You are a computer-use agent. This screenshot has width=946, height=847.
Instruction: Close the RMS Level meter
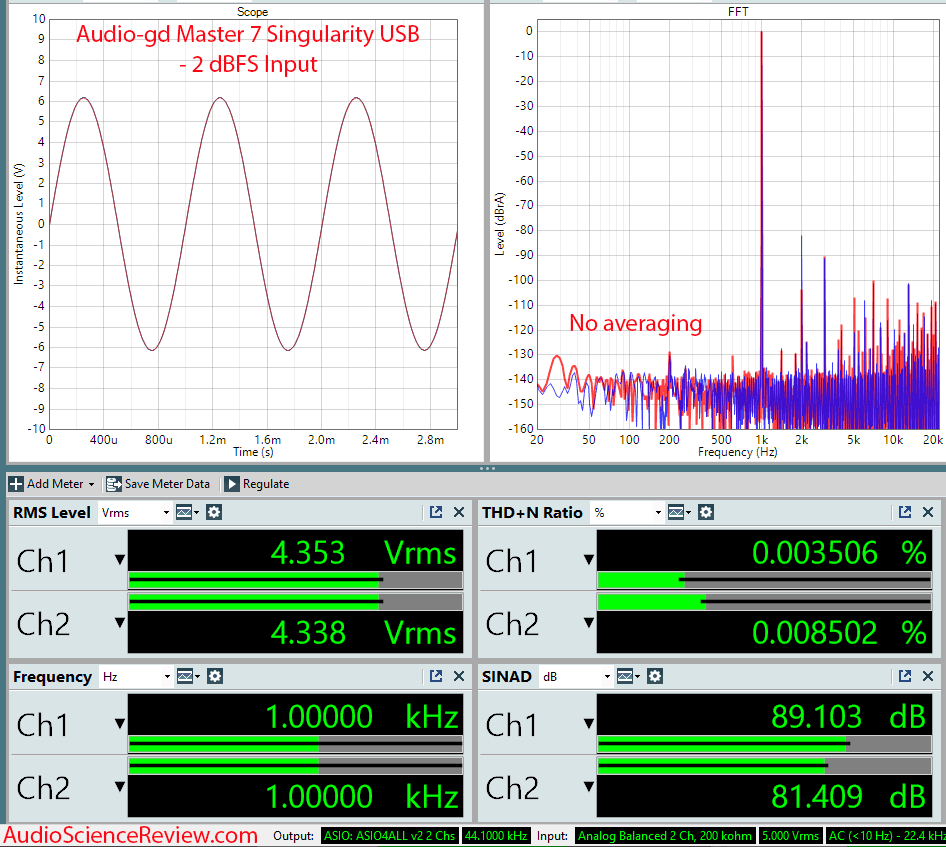[x=459, y=512]
